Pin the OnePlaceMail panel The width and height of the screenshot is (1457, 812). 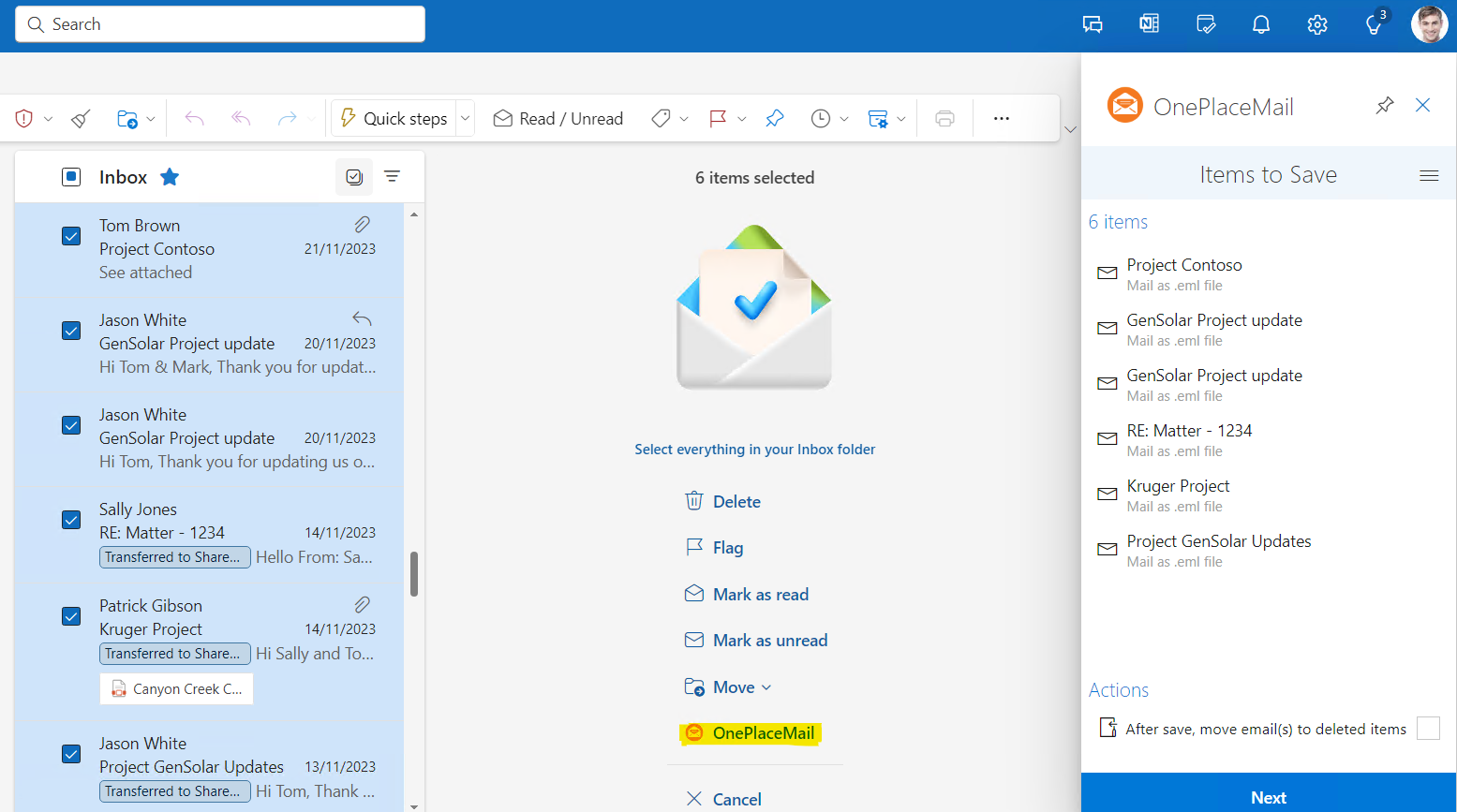(1384, 106)
